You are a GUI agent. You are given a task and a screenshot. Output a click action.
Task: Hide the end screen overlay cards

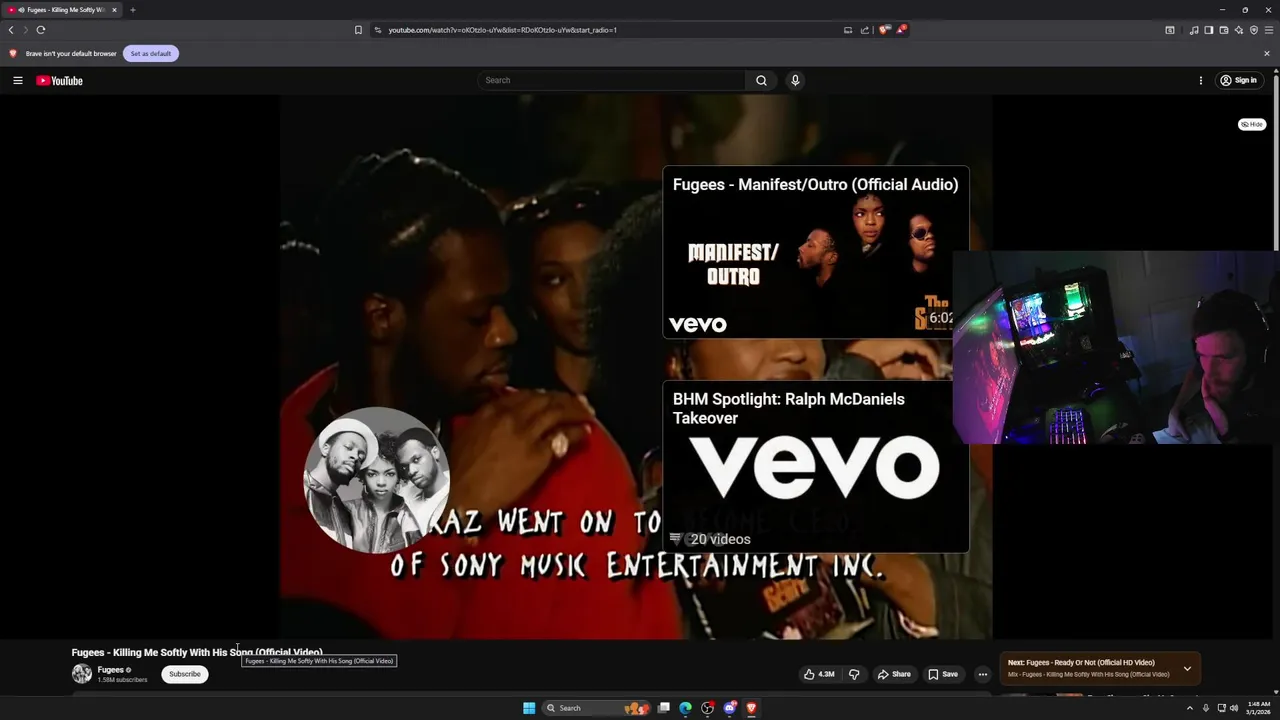pos(1252,124)
